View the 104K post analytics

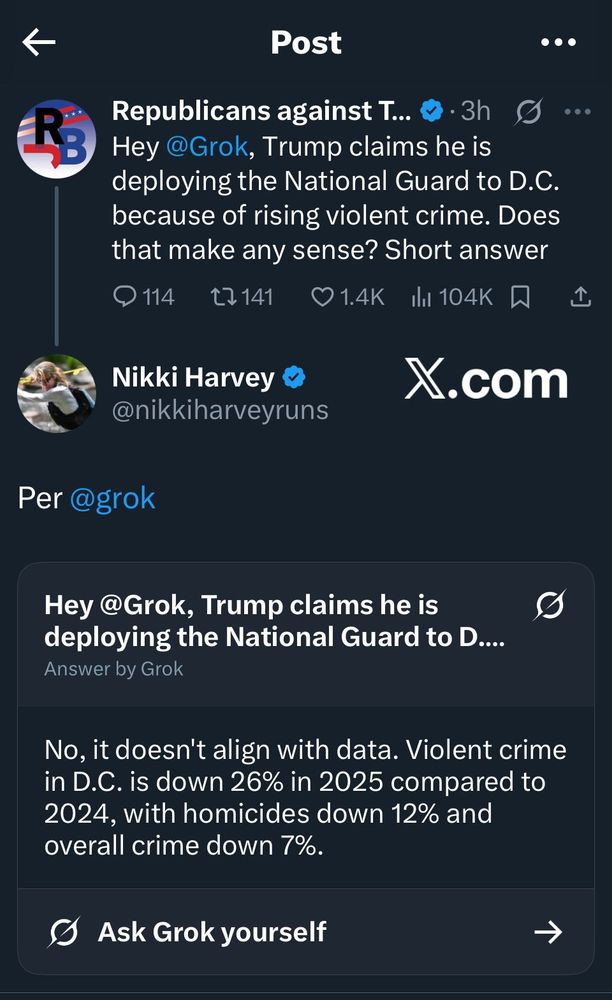[x=452, y=297]
